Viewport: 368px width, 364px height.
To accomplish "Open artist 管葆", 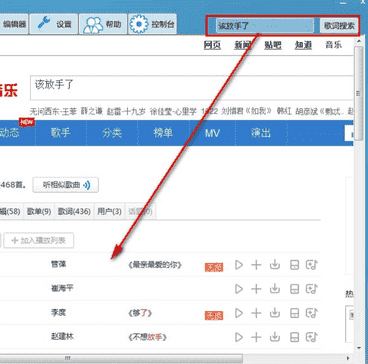I will pos(59,264).
